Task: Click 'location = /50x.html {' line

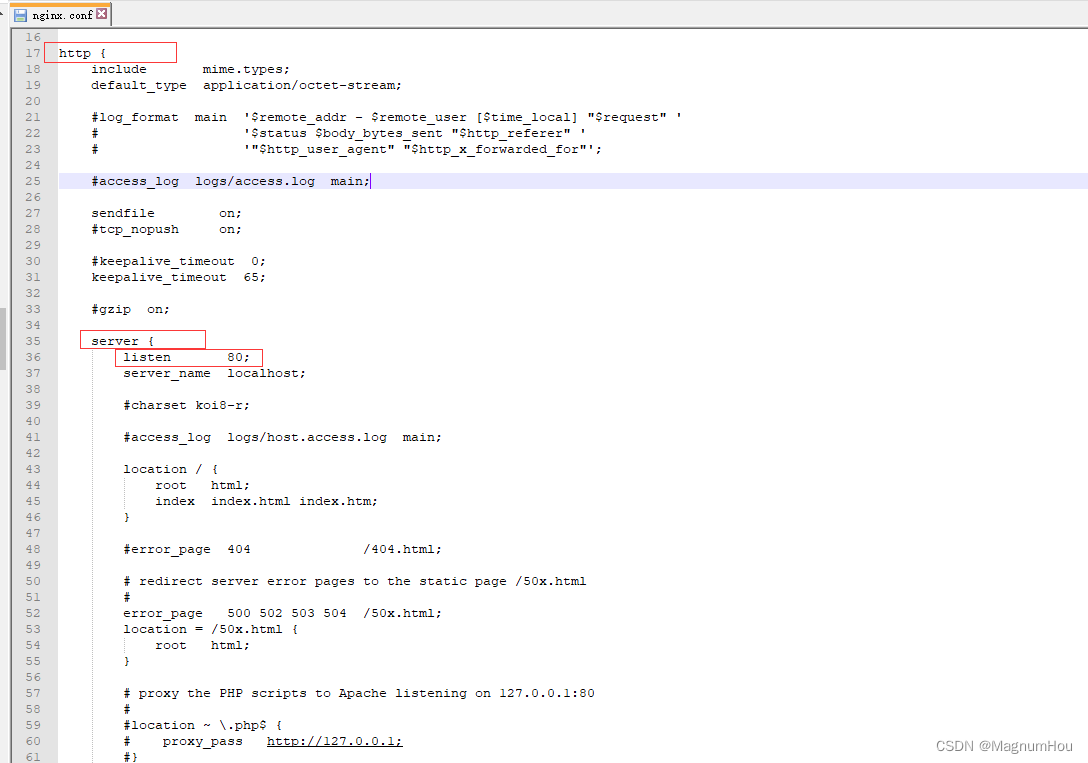Action: (210, 629)
